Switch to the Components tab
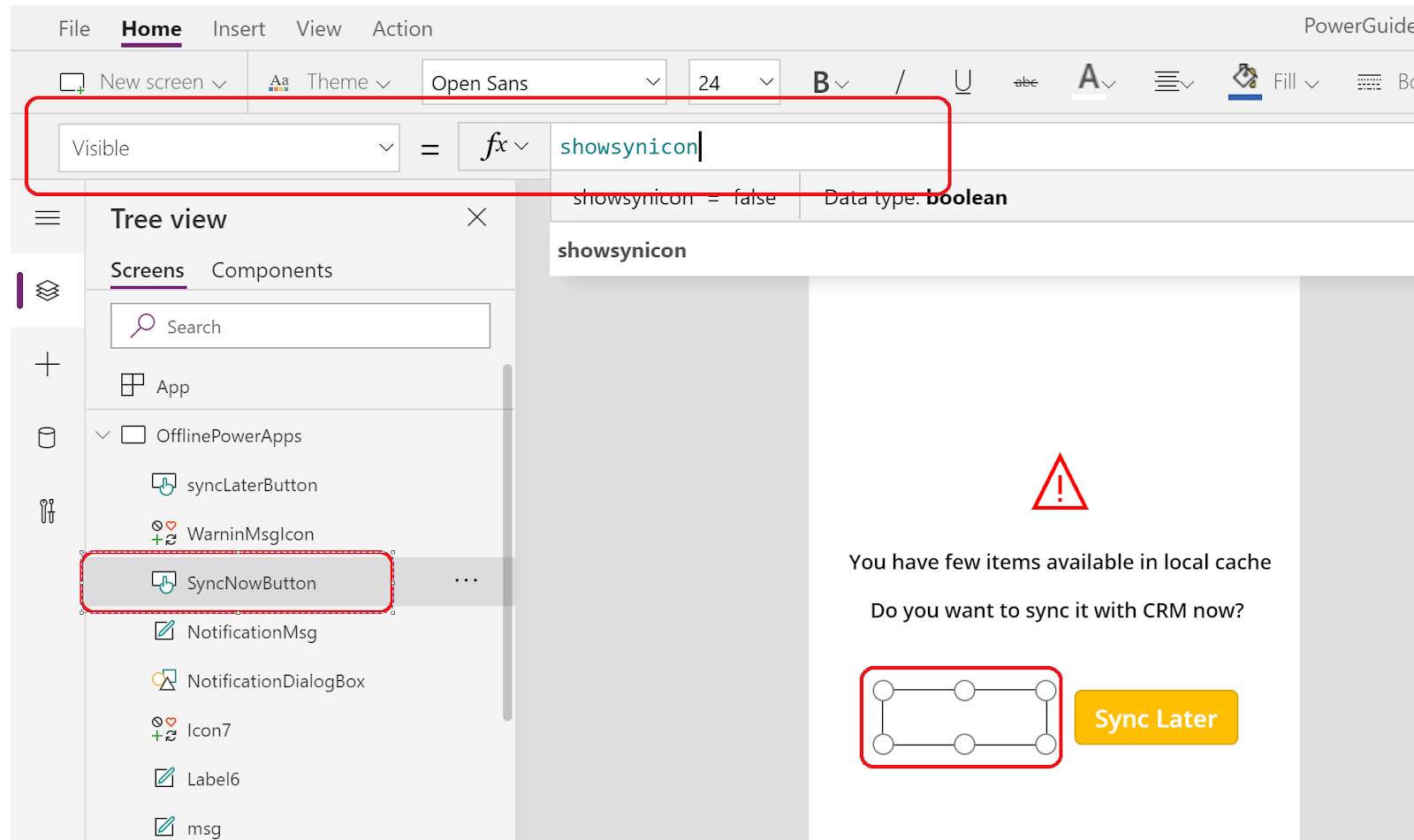The image size is (1414, 840). pyautogui.click(x=271, y=269)
